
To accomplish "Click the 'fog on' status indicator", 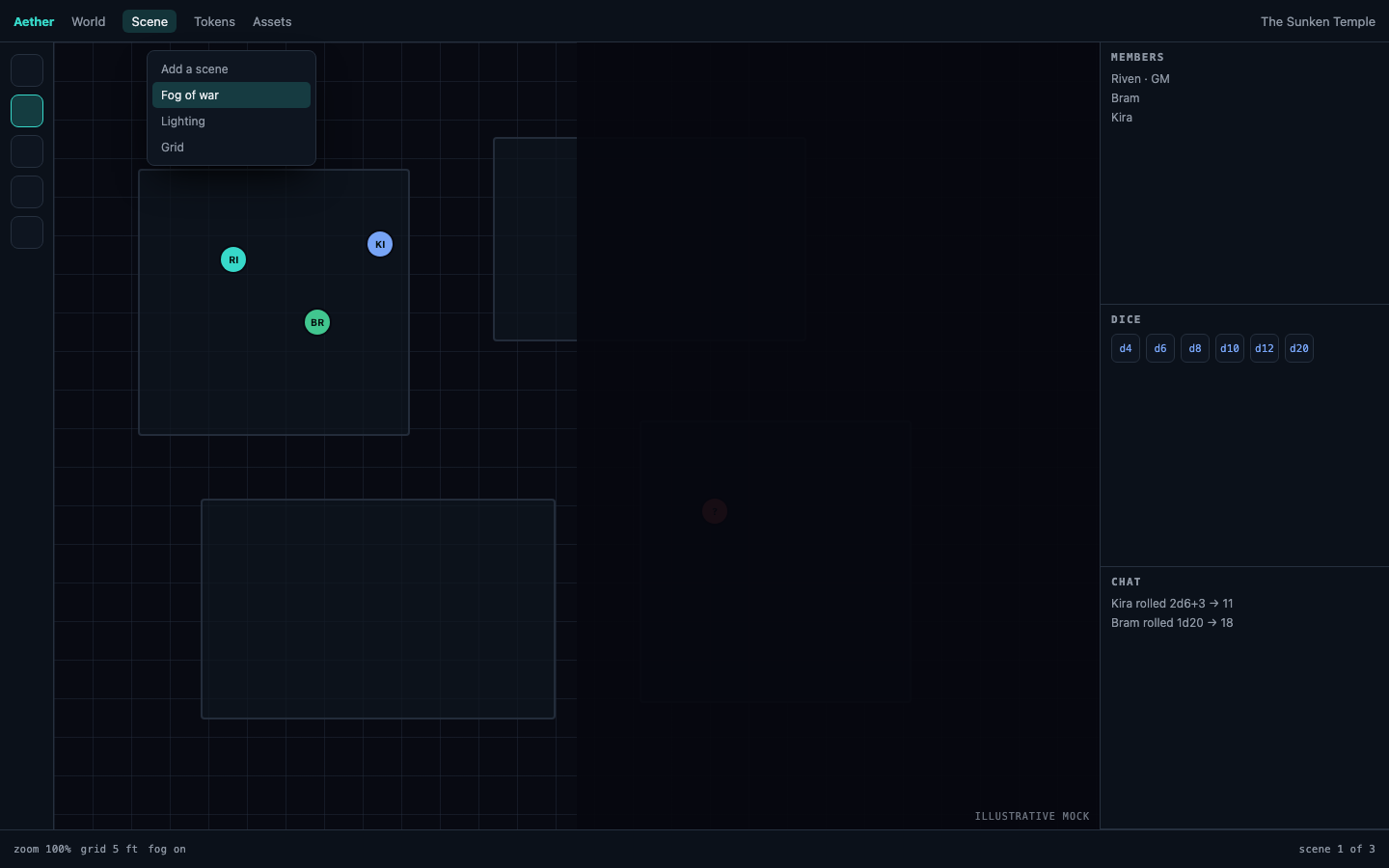I will point(167,849).
